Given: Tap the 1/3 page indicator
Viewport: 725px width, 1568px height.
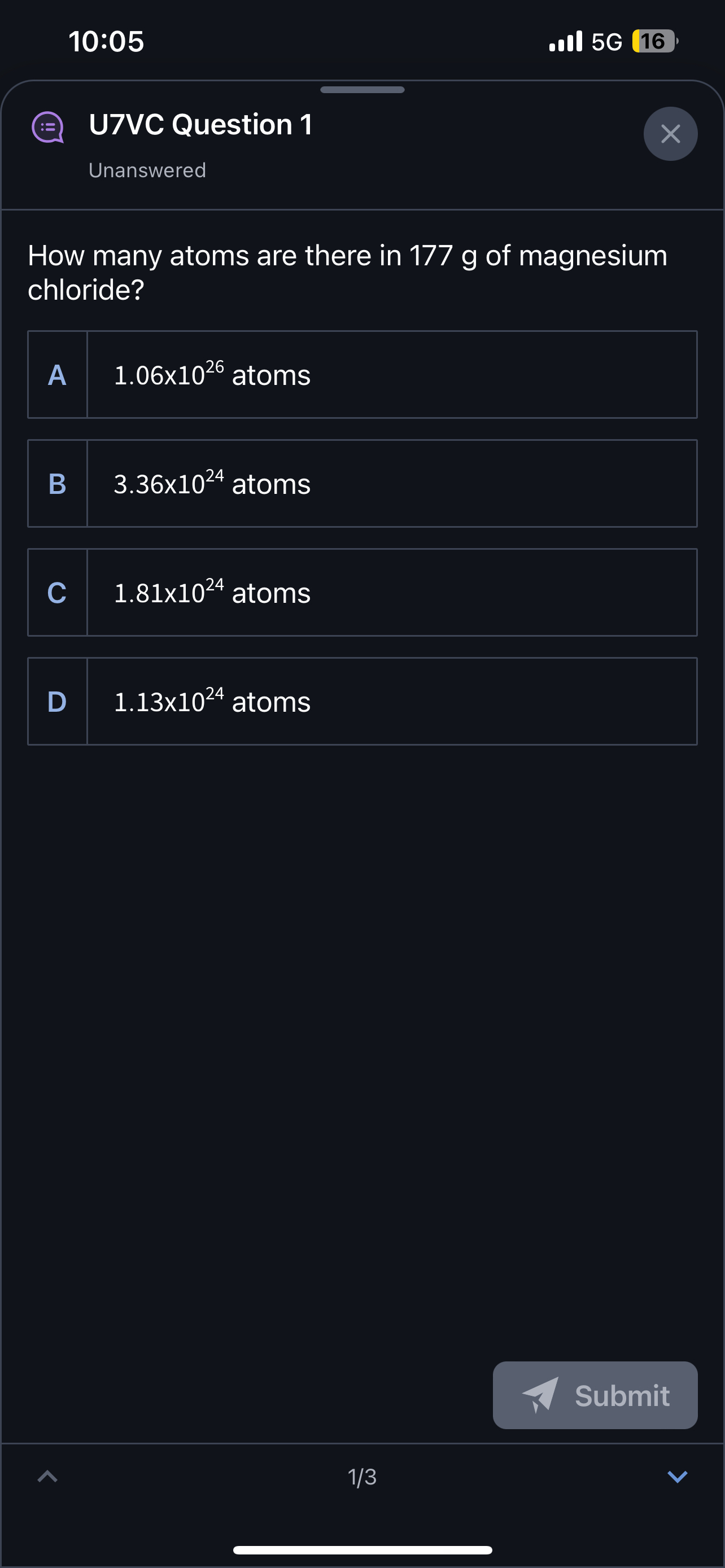Looking at the screenshot, I should 362,1477.
